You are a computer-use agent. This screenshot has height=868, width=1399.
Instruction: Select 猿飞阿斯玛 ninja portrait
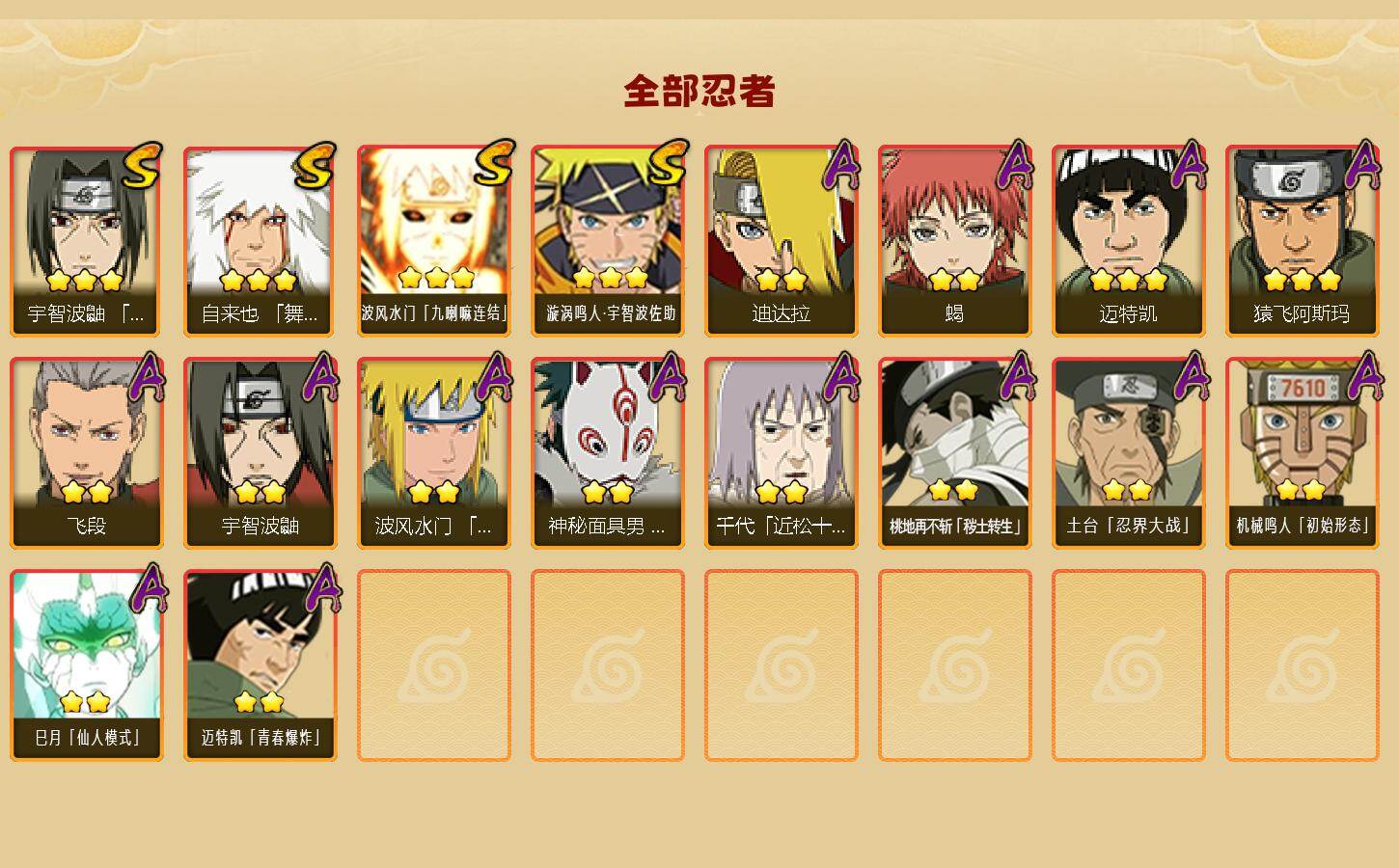coord(1303,241)
